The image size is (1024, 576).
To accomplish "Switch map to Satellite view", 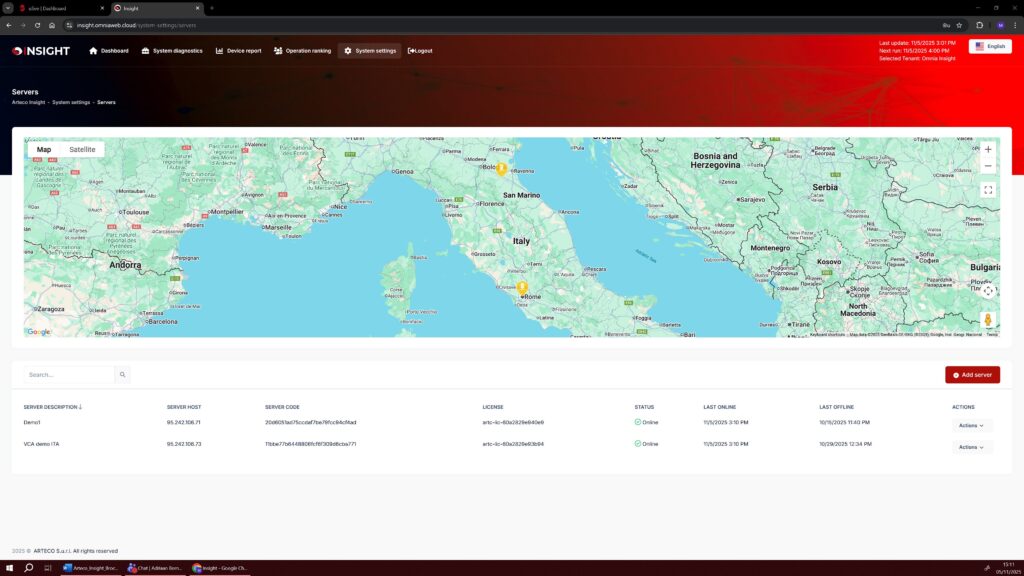I will [x=82, y=149].
